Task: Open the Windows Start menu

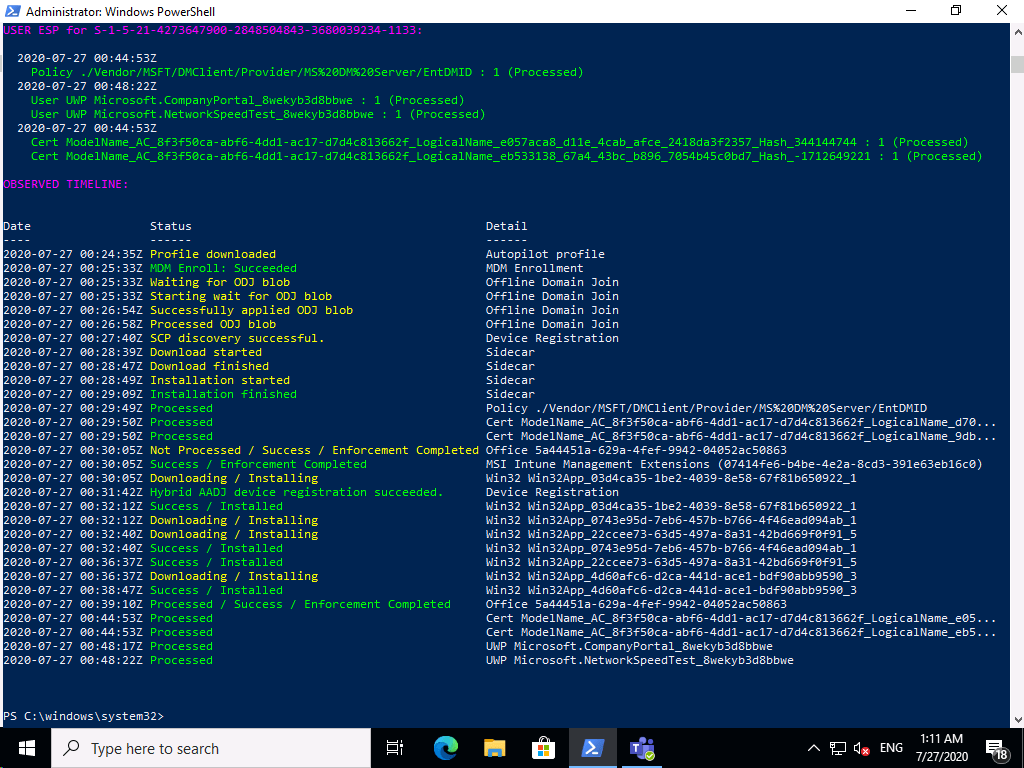Action: 26,748
